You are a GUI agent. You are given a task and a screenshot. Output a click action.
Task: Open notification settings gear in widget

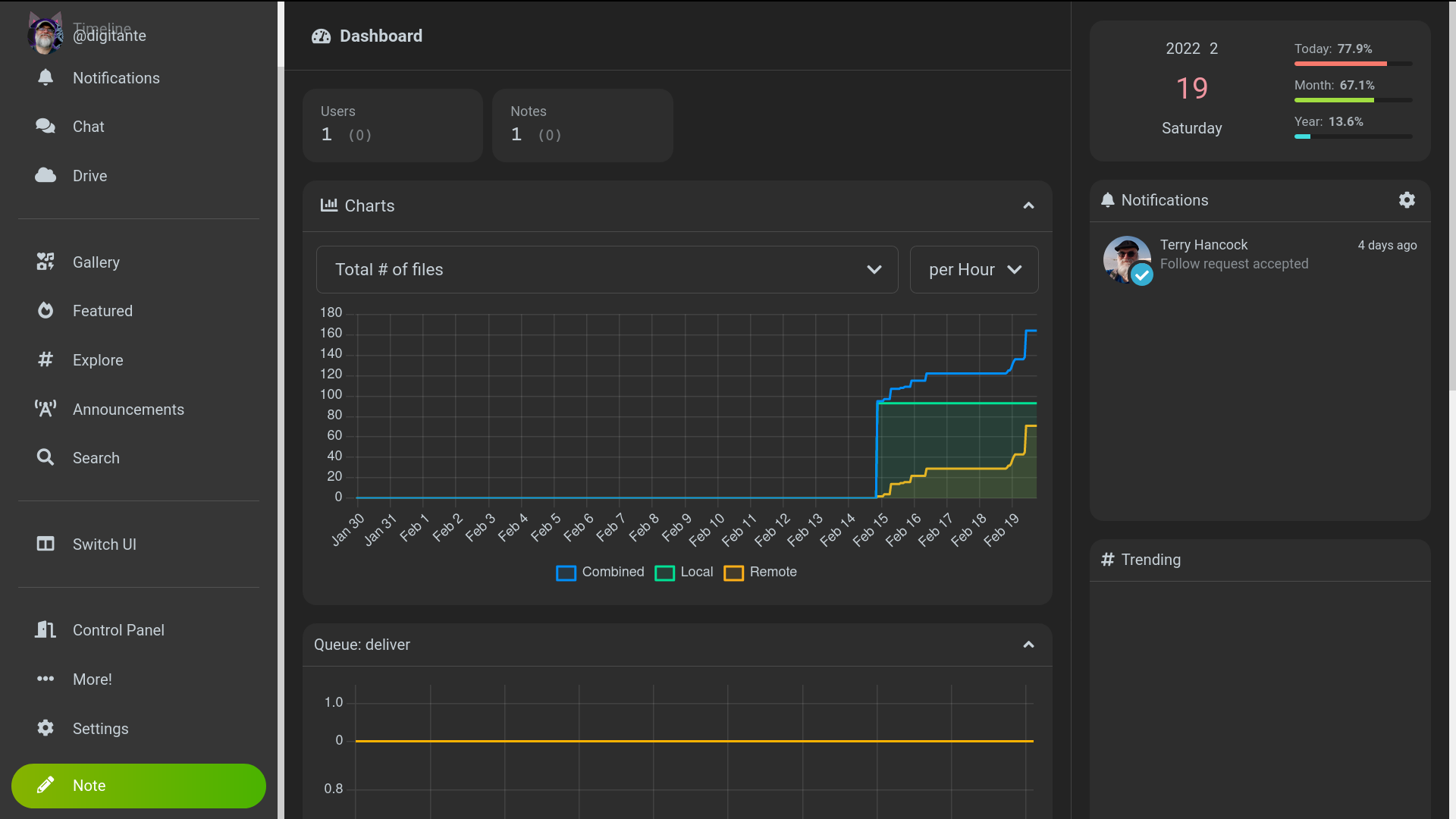pos(1407,199)
